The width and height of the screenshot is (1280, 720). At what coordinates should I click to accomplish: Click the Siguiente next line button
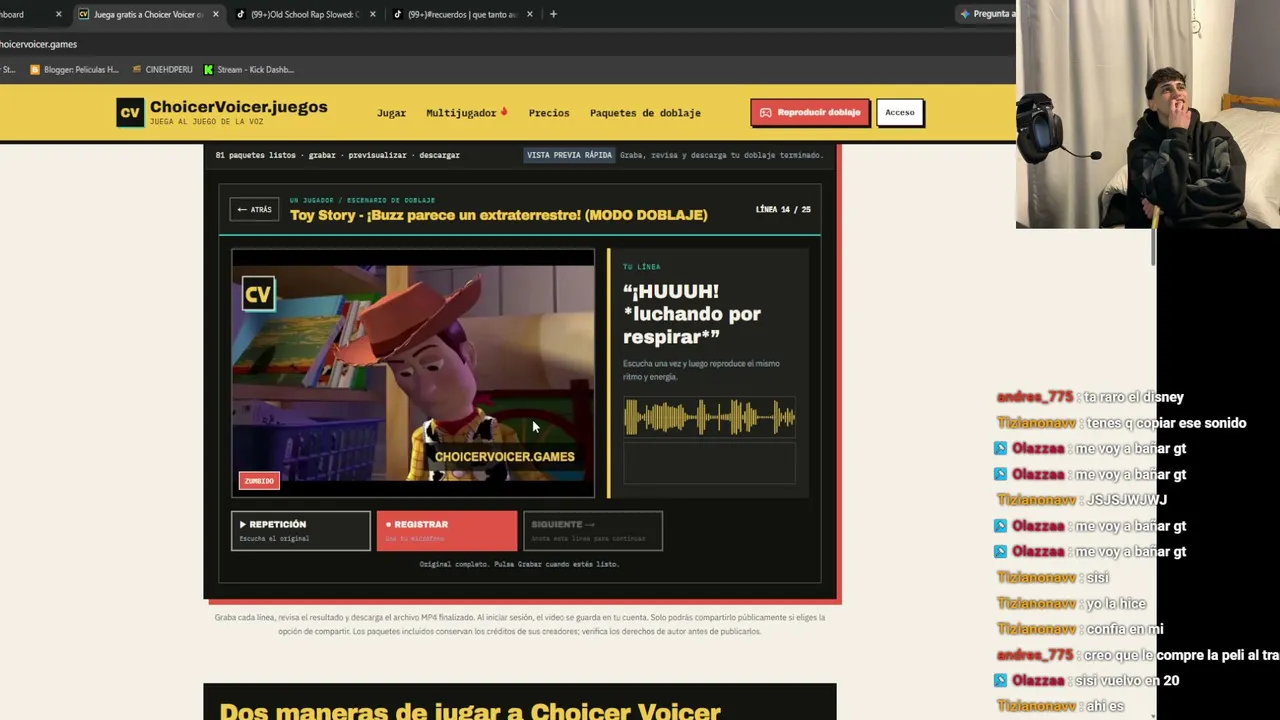pos(592,530)
